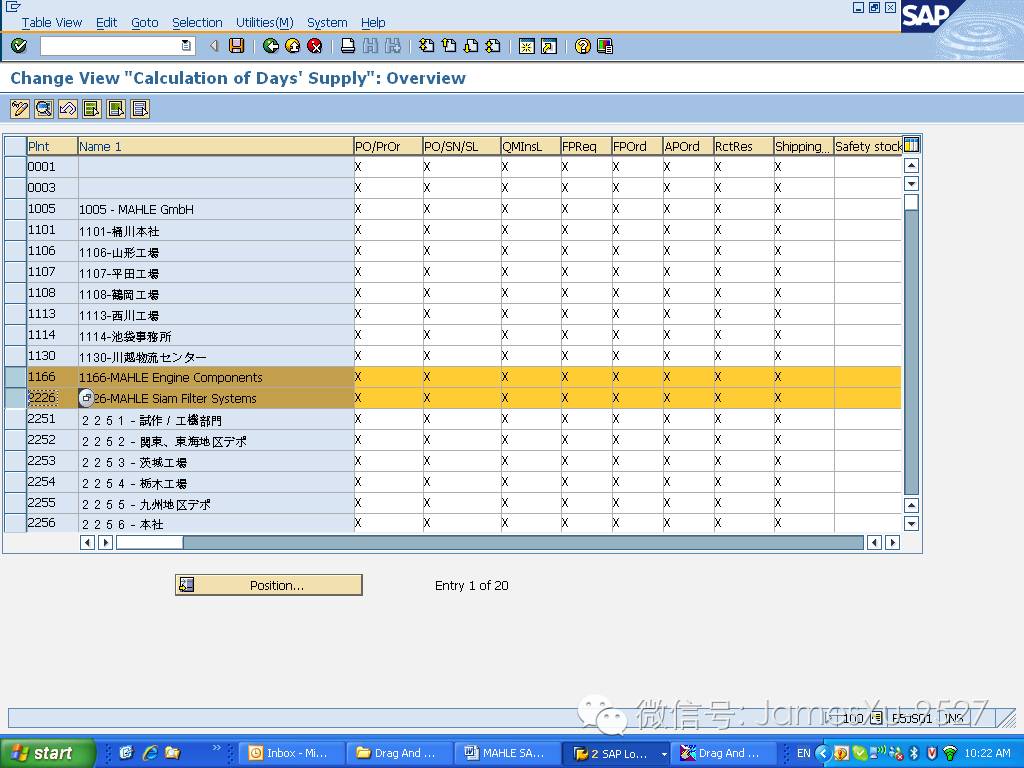Click the QMInsL column header
The height and width of the screenshot is (768, 1024).
530,146
